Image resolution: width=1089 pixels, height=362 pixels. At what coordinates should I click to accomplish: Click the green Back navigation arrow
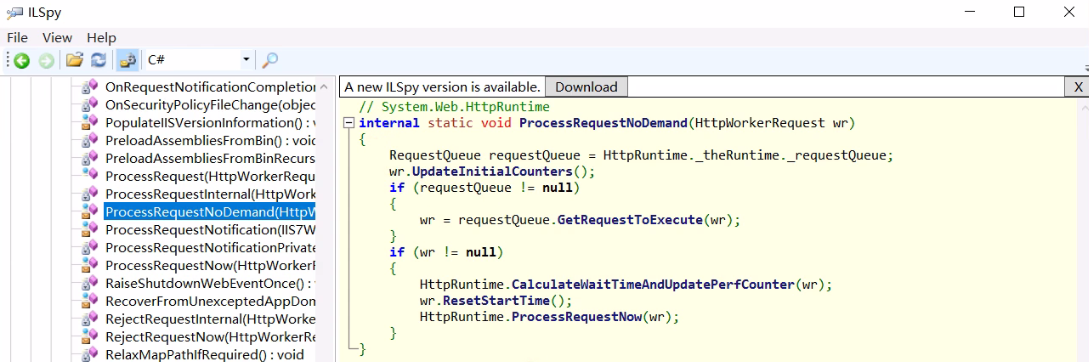(22, 61)
